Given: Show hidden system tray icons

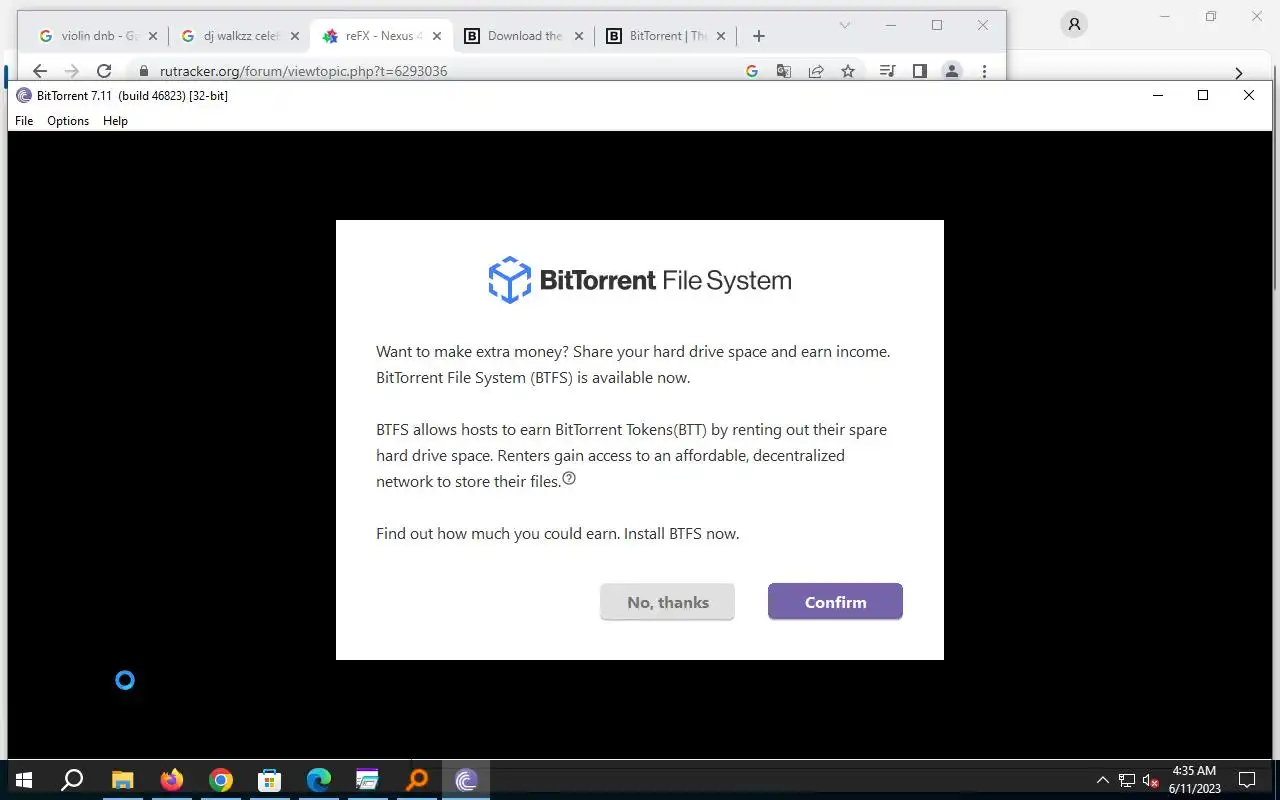Looking at the screenshot, I should click(1103, 780).
